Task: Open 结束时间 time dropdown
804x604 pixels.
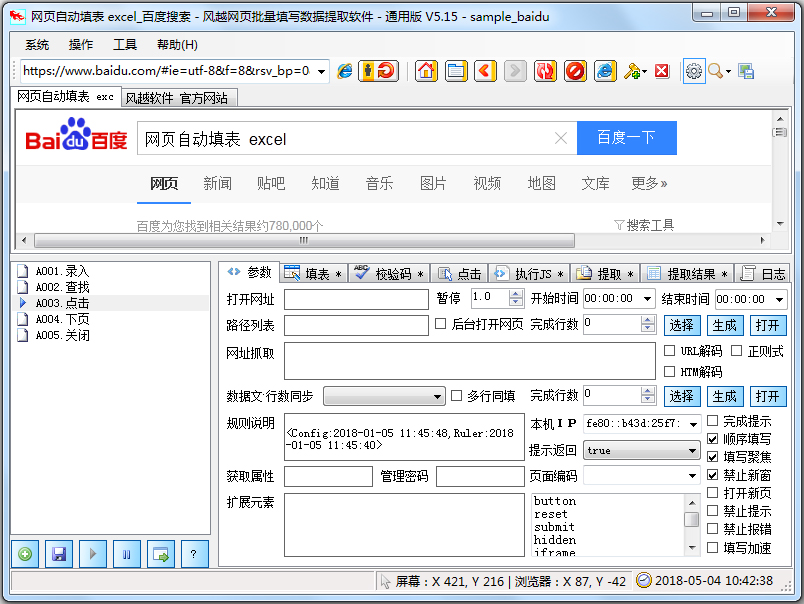Action: tap(779, 298)
